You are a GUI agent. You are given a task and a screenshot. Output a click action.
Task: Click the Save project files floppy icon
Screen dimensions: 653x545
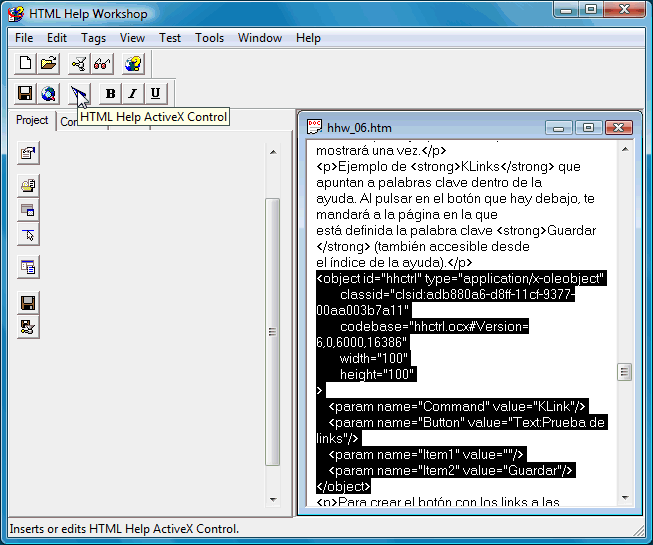coord(28,303)
